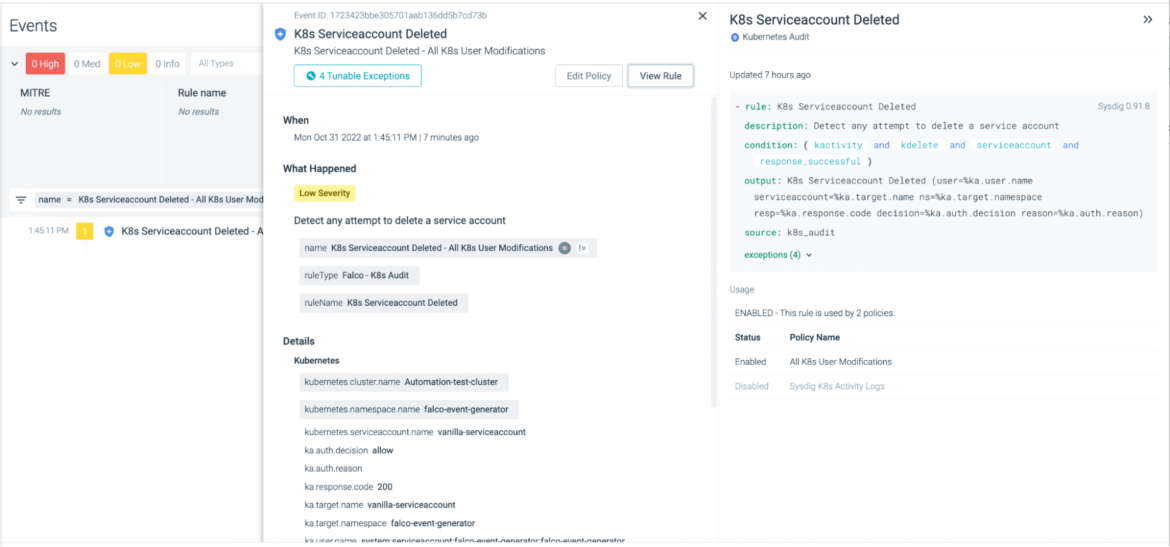Click the Low Severity label
1170x547 pixels.
tap(324, 193)
